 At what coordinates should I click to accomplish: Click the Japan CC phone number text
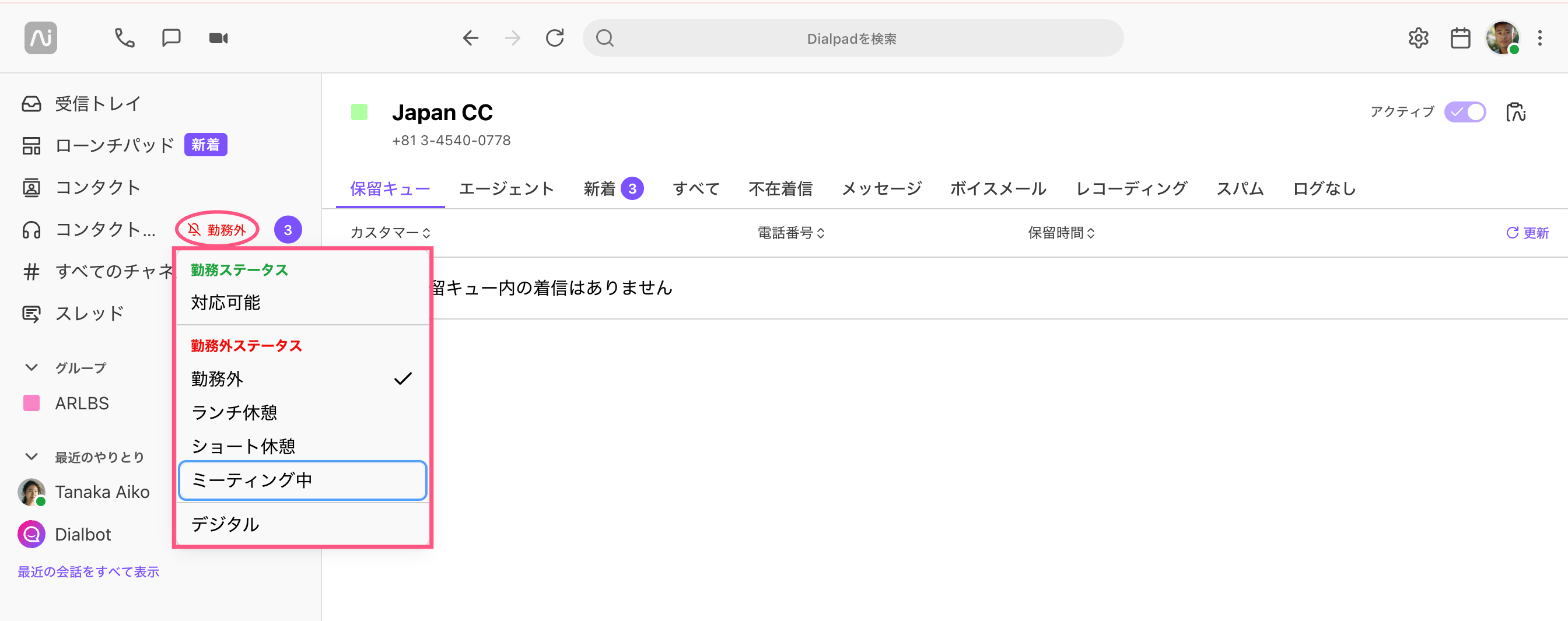point(451,141)
